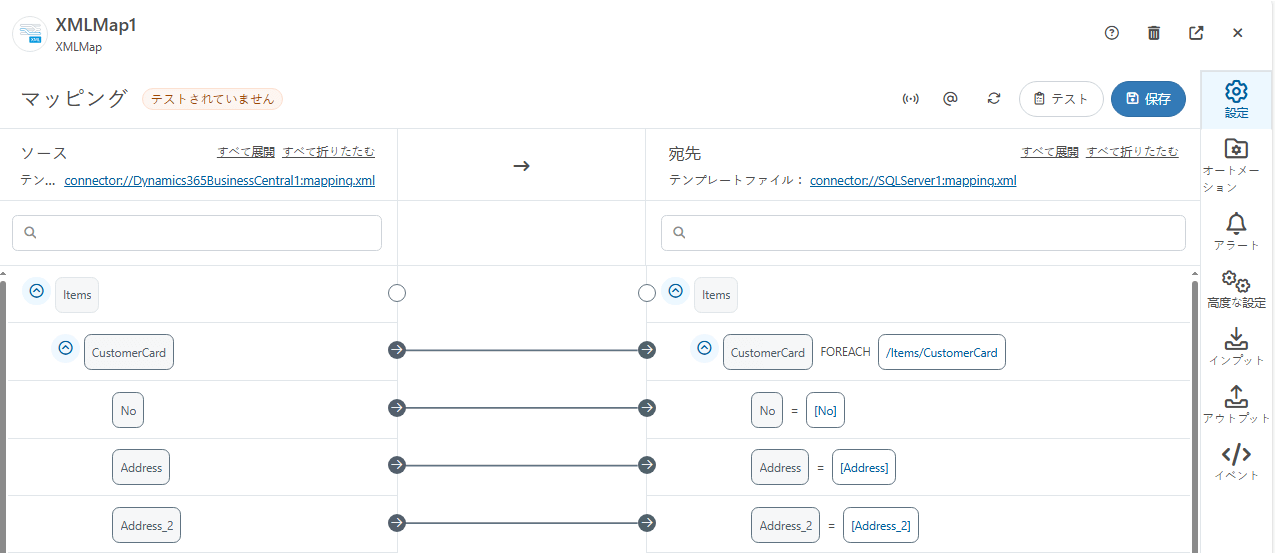Click destination Items empty connector circle
The width and height of the screenshot is (1275, 553).
[647, 293]
